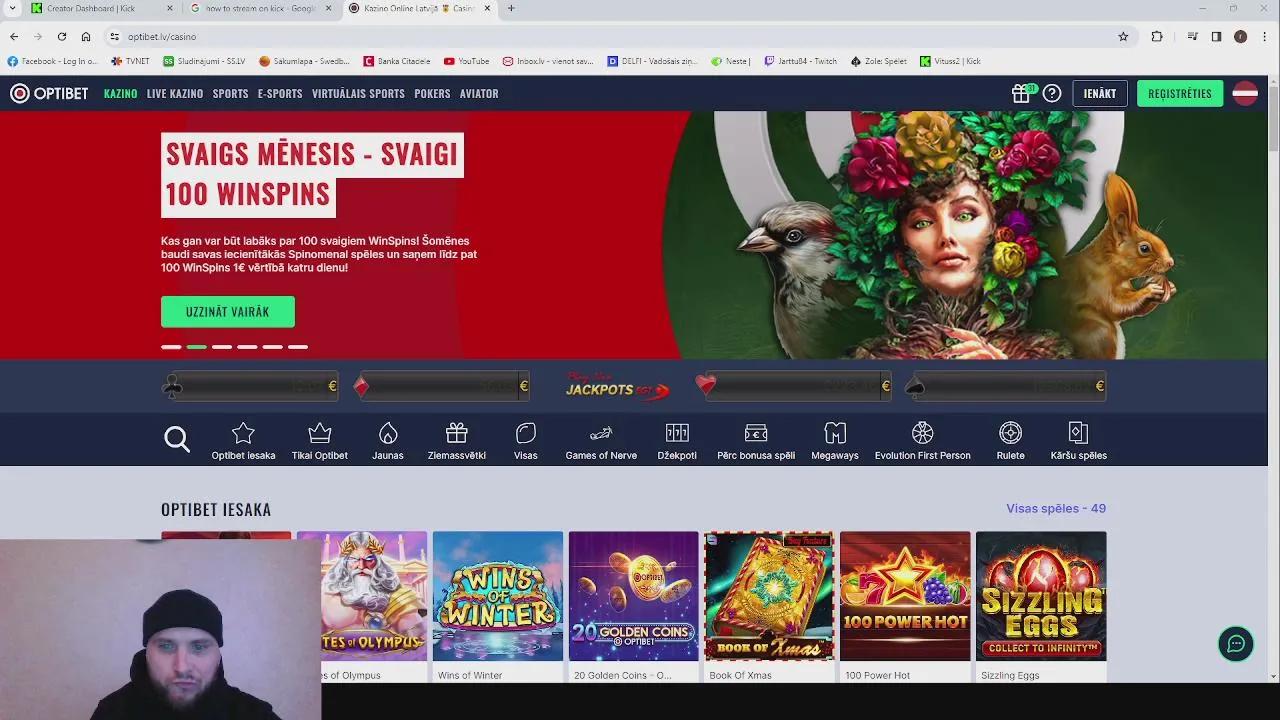The image size is (1280, 720).
Task: Switch to how to stream on kick tab
Action: click(260, 8)
